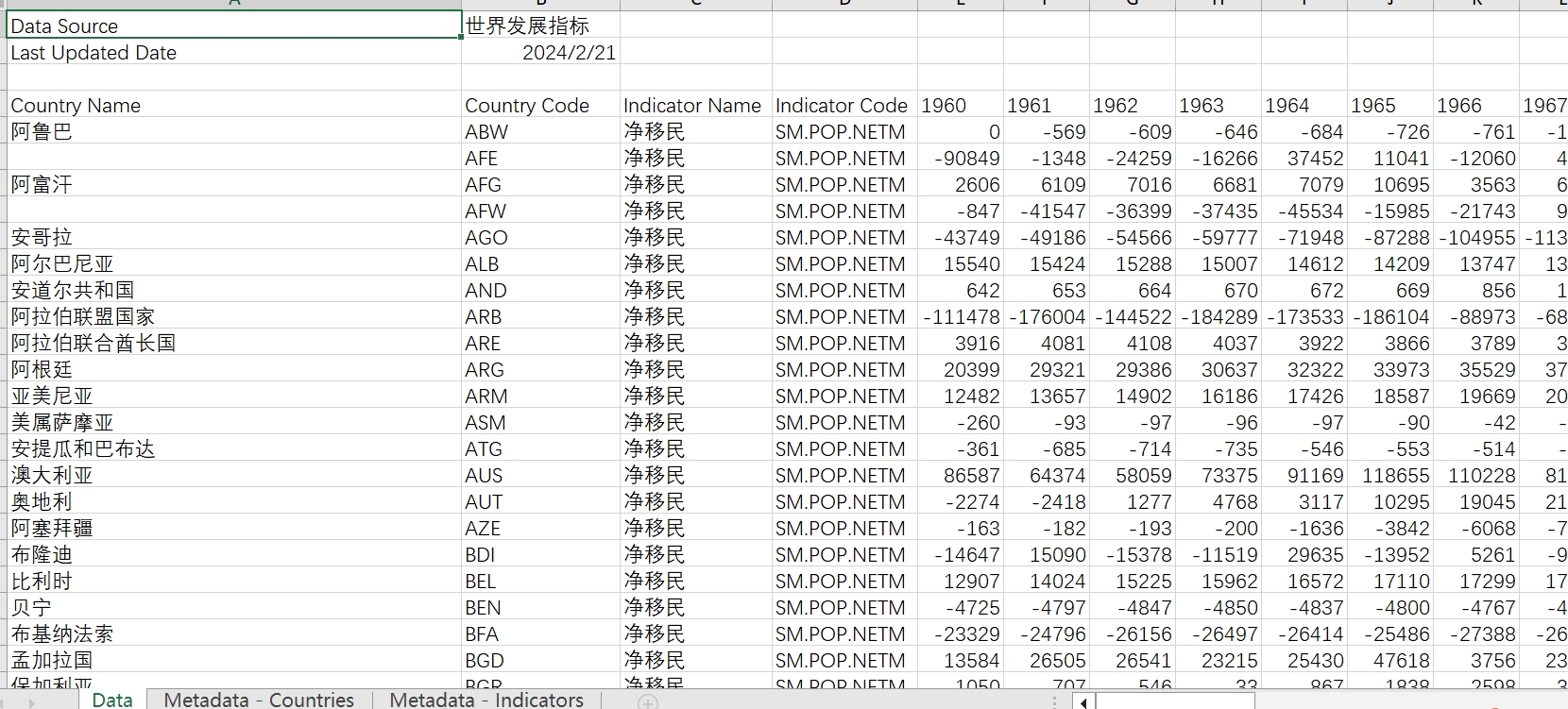Viewport: 1568px width, 709px height.
Task: Select the value -104955 in the AGO row
Action: 1476,237
